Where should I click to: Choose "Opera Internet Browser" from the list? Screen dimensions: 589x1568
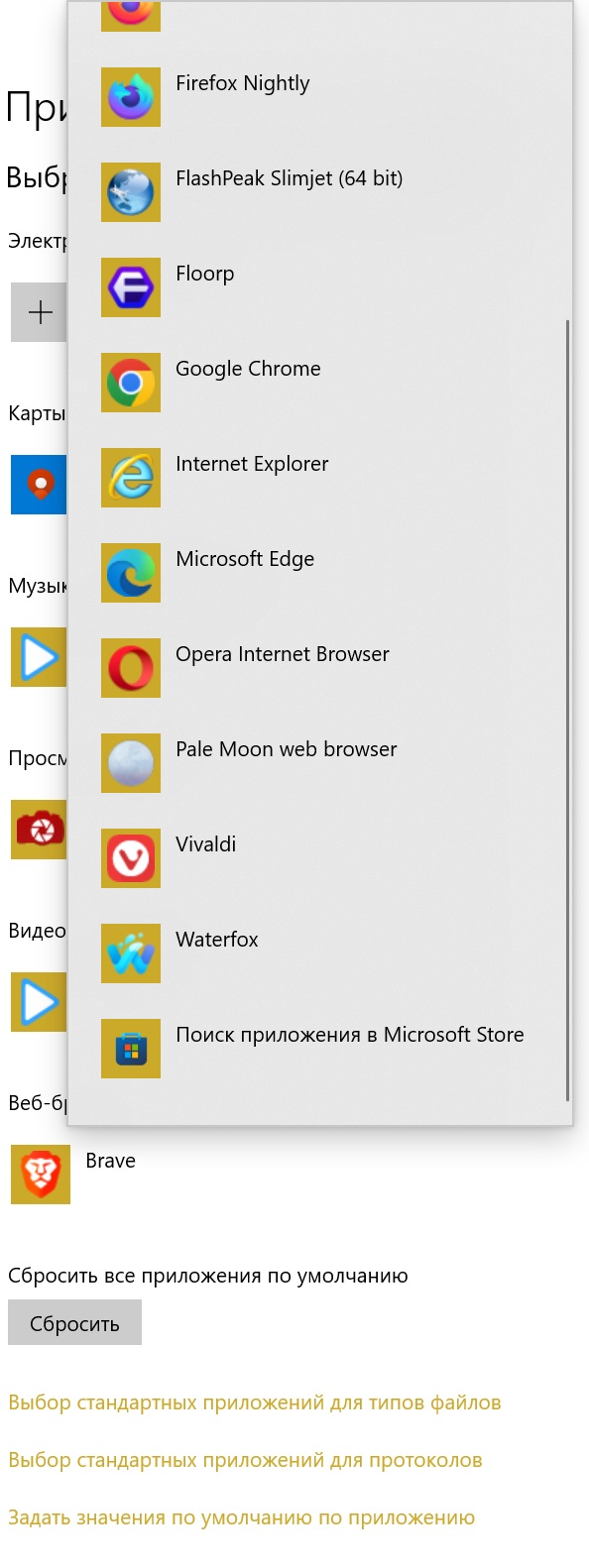[319, 668]
